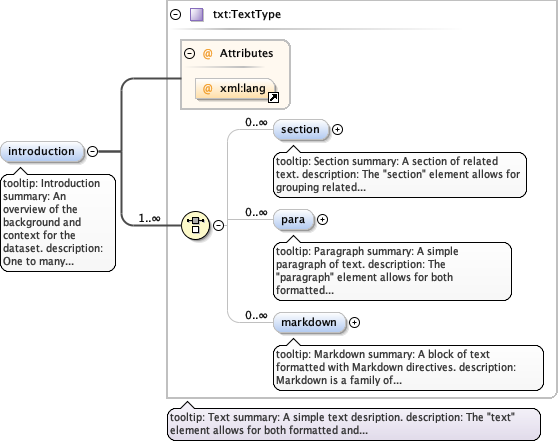Click the reference arrow icon on xml:lang
This screenshot has width=559, height=444.
click(273, 97)
